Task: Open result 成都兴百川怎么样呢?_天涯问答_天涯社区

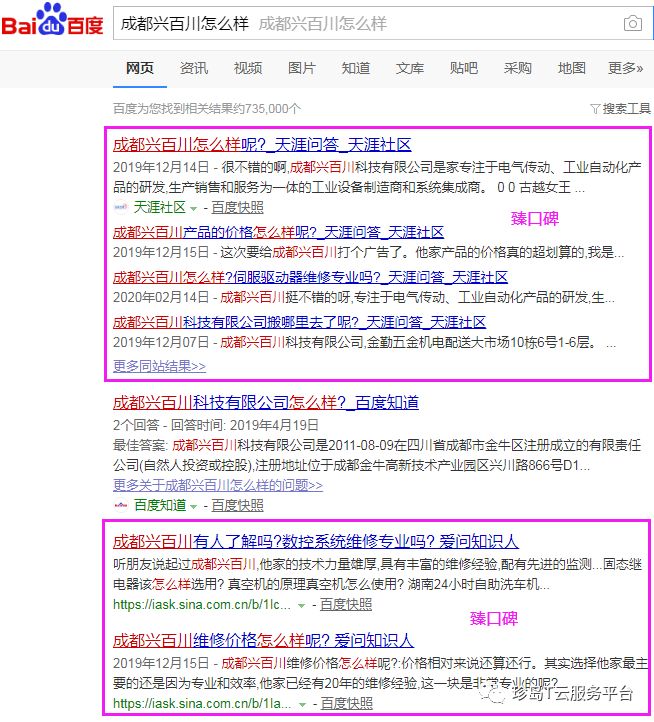Action: [x=262, y=145]
